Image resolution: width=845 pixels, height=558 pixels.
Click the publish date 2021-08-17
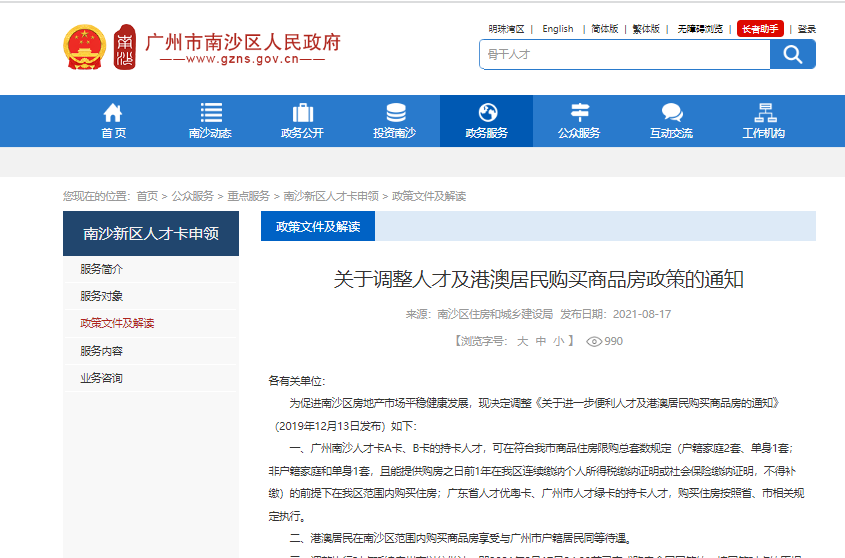point(642,314)
